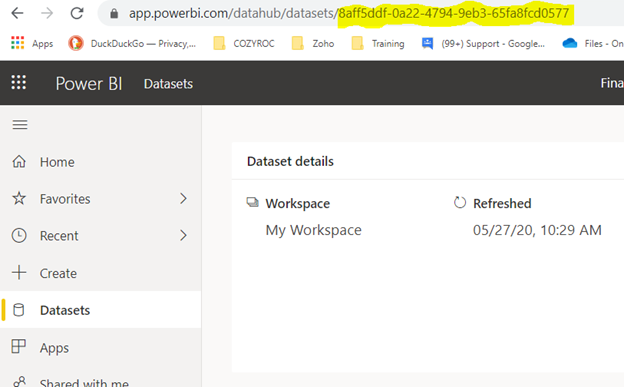Click the Home house icon
This screenshot has height=387, width=624.
tap(19, 162)
